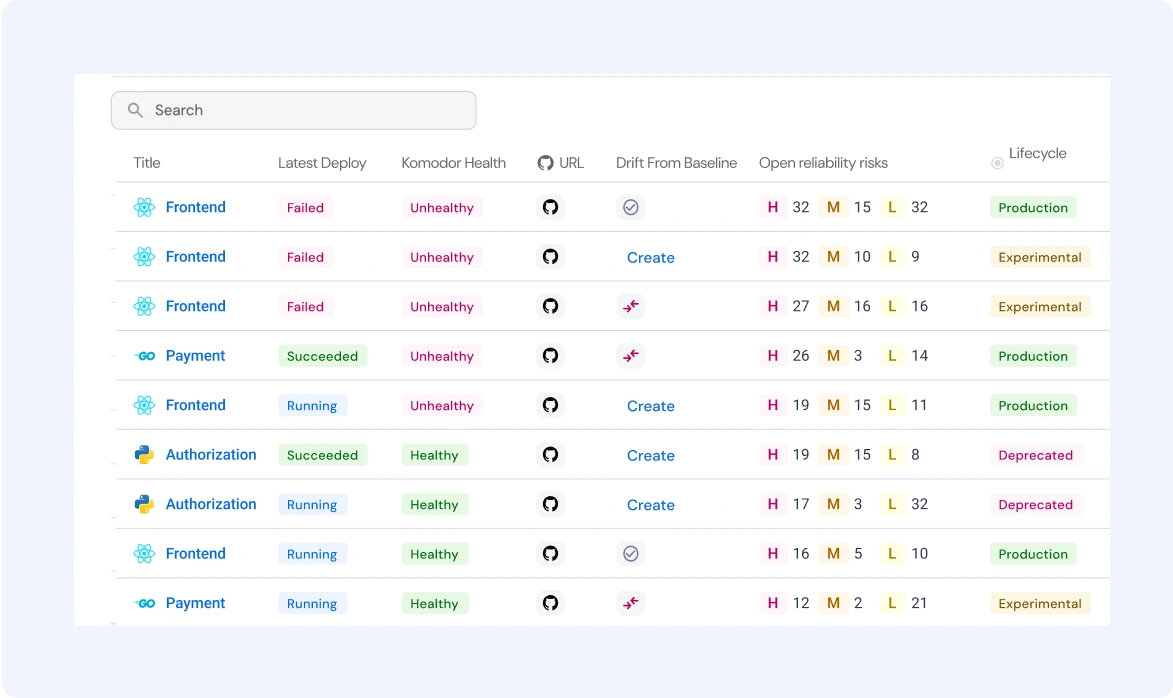Click the M risk badge showing 10
This screenshot has width=1173, height=698.
(833, 257)
